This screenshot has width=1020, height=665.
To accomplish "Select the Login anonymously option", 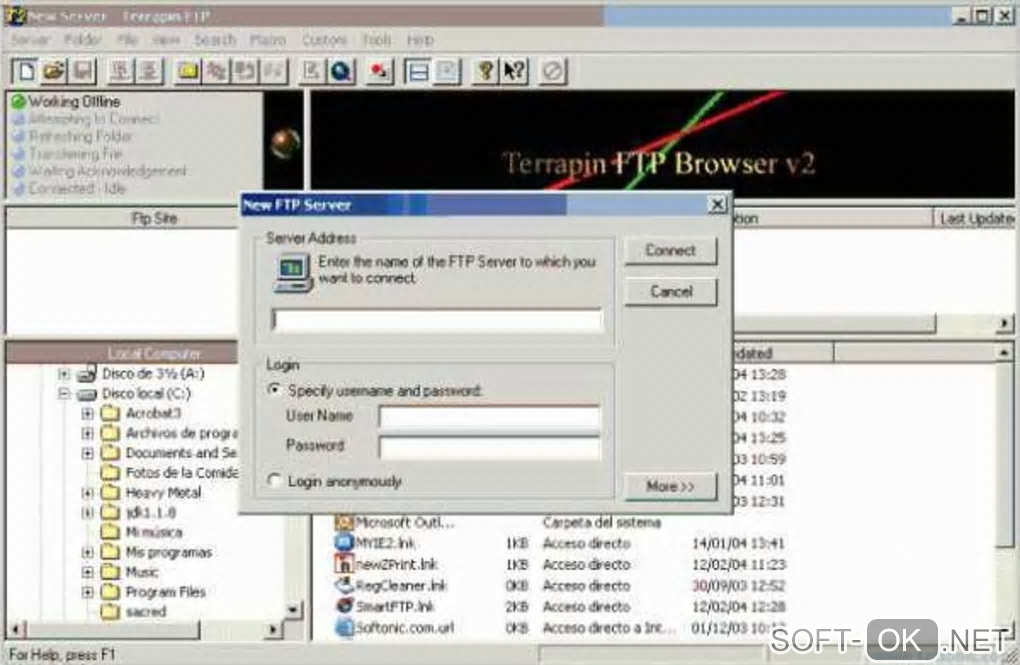I will (275, 481).
